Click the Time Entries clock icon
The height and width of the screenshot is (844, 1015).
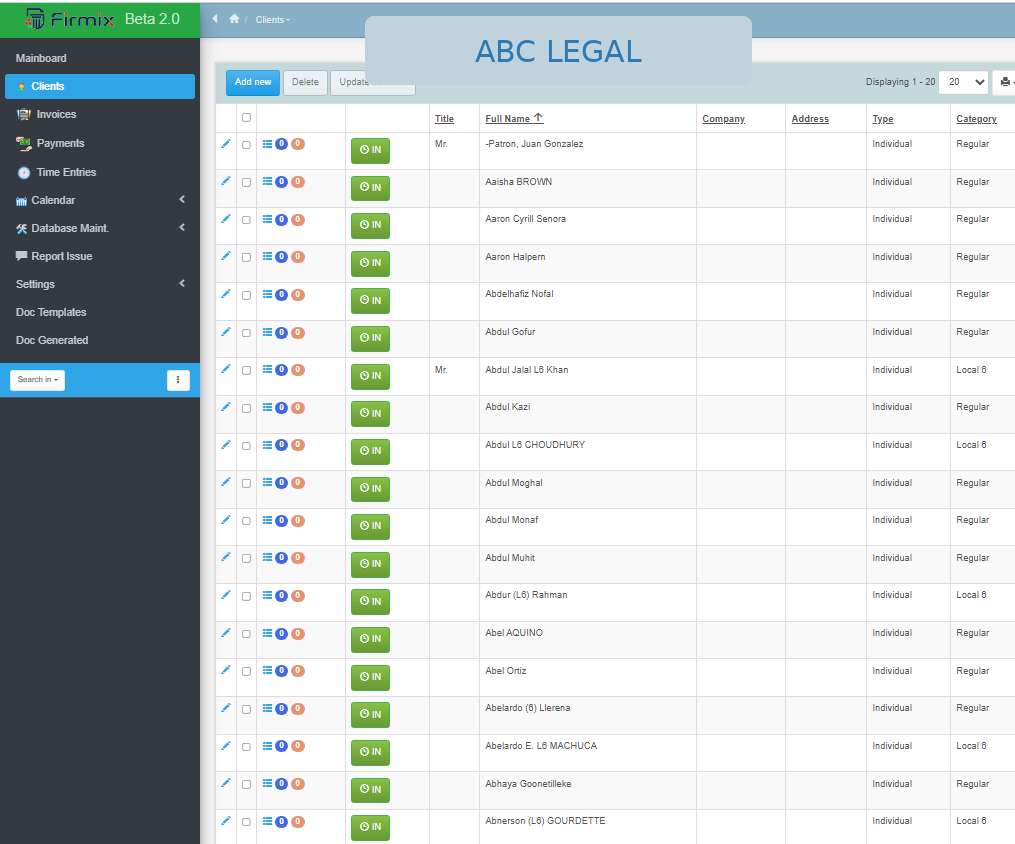[x=24, y=173]
